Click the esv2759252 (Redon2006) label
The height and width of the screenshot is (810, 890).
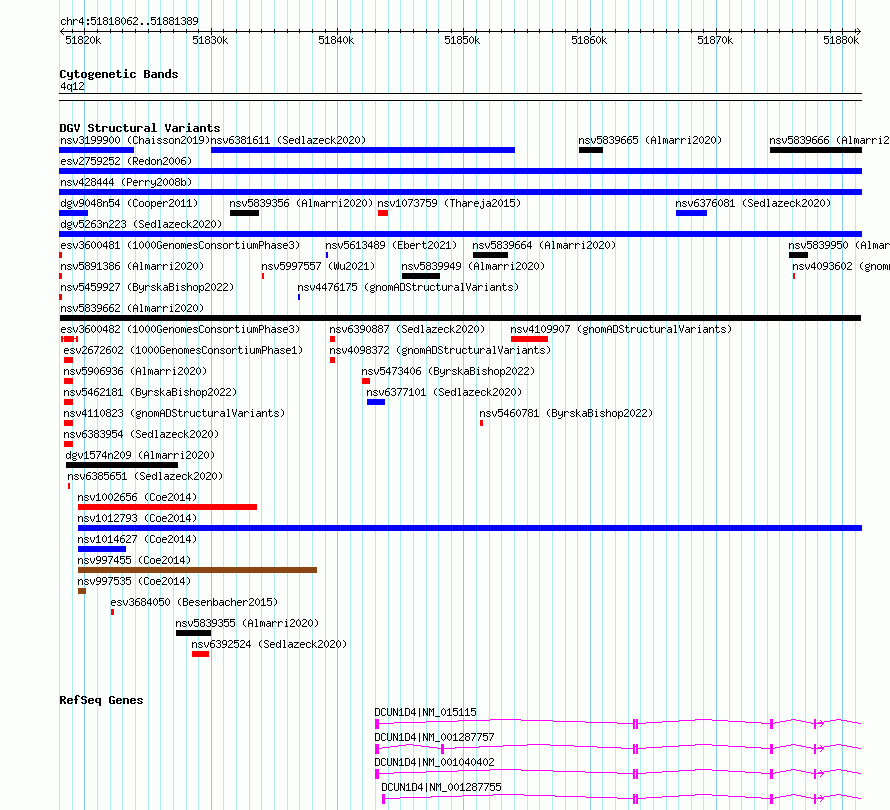(x=126, y=161)
